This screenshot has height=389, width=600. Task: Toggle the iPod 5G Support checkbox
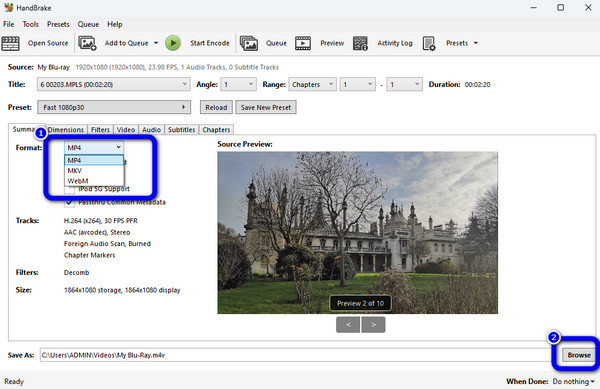point(69,189)
